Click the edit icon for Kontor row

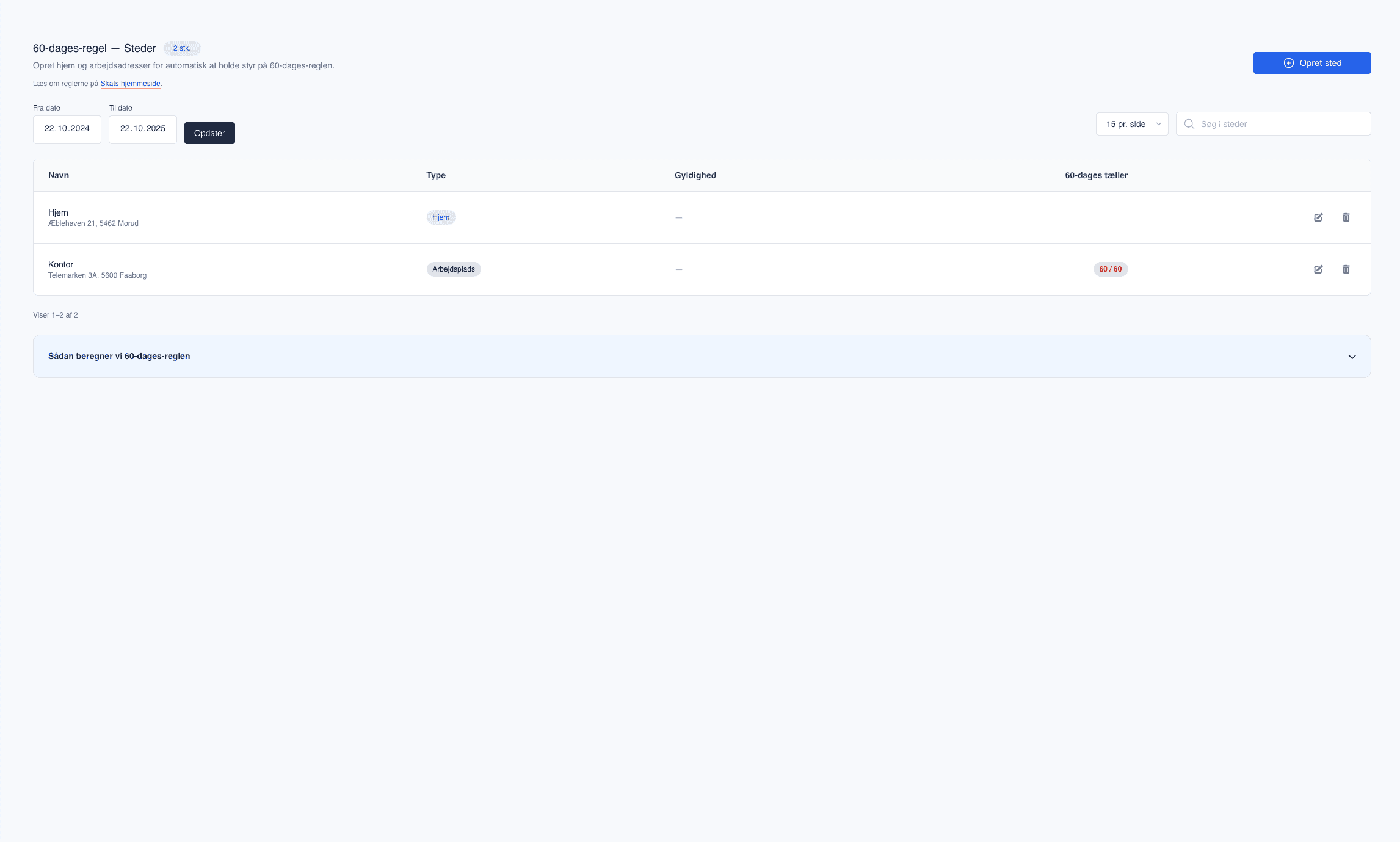pos(1318,269)
